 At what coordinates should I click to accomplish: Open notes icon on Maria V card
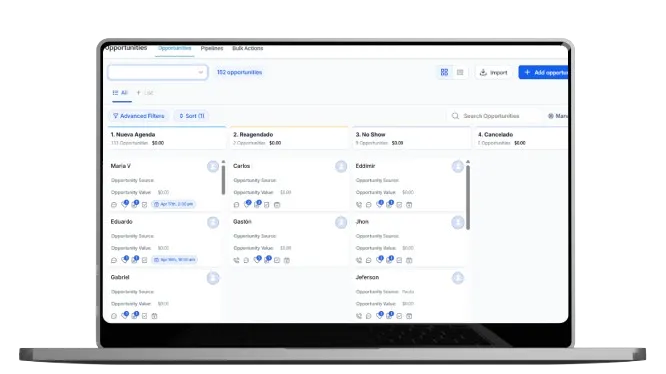135,204
